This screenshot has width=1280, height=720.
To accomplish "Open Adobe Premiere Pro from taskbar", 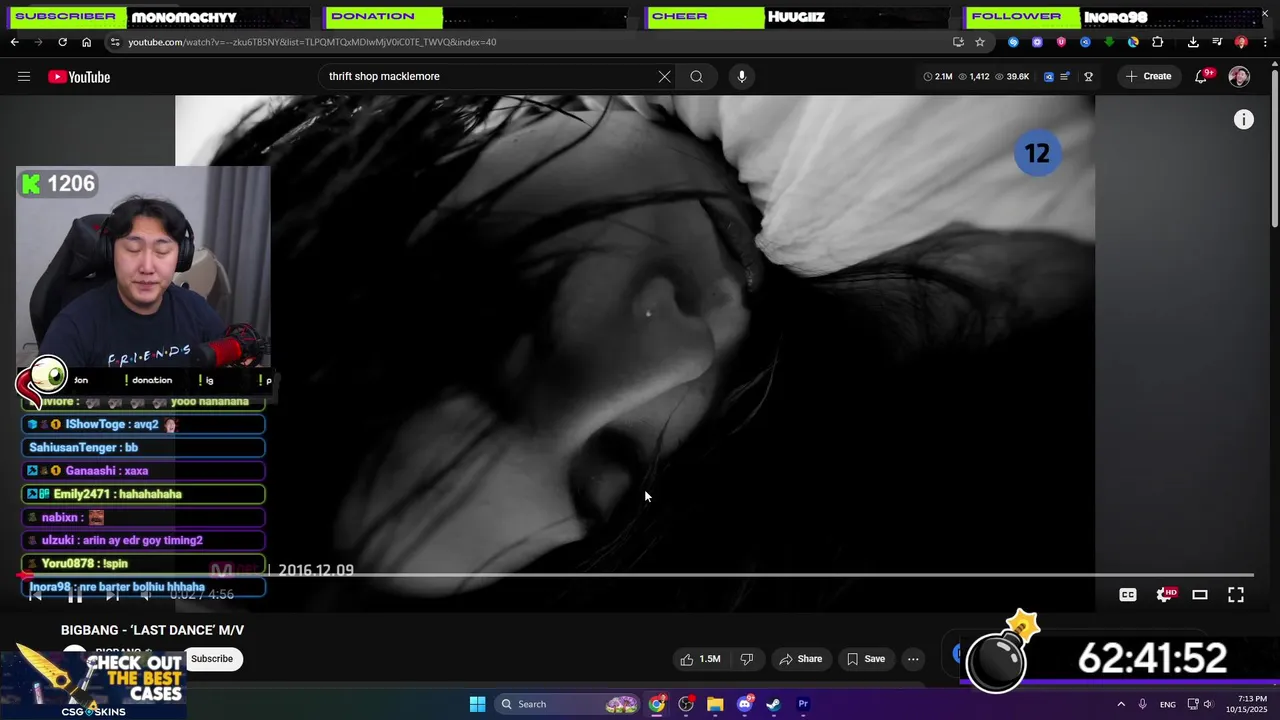I will (803, 704).
